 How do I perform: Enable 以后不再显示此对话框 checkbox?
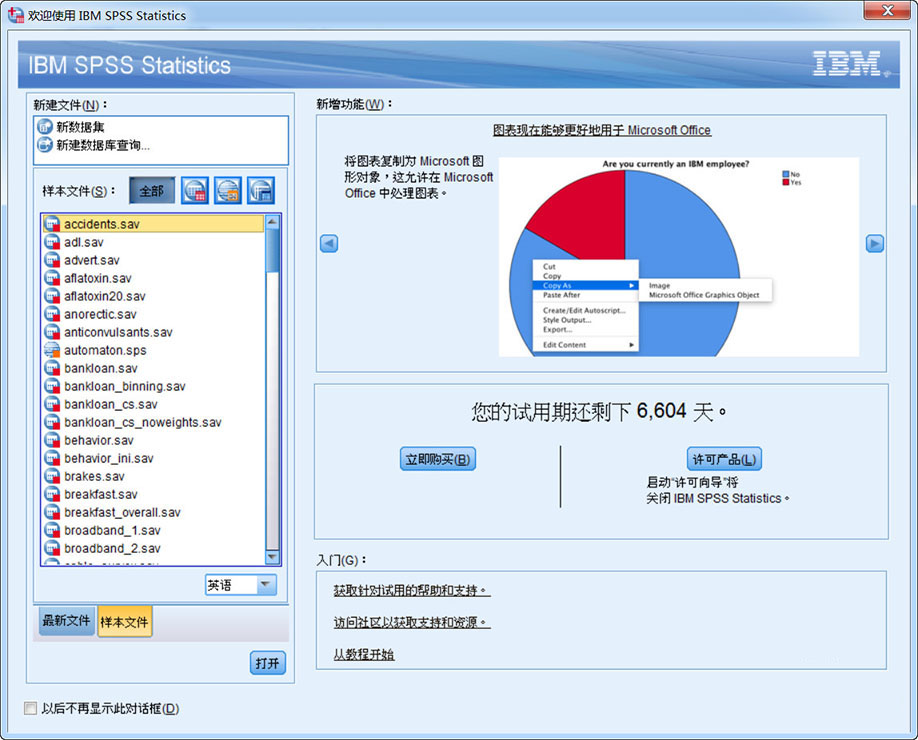[30, 709]
